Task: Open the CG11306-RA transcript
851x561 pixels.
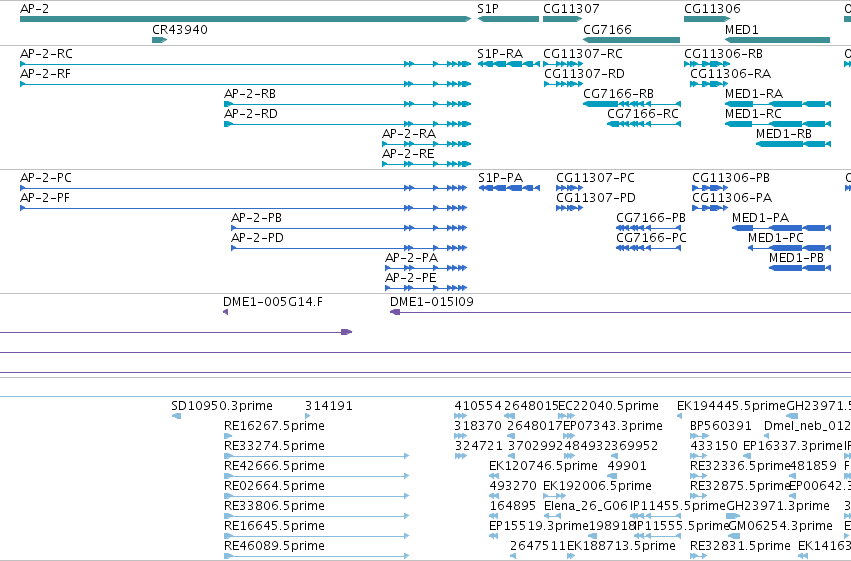Action: tap(709, 84)
